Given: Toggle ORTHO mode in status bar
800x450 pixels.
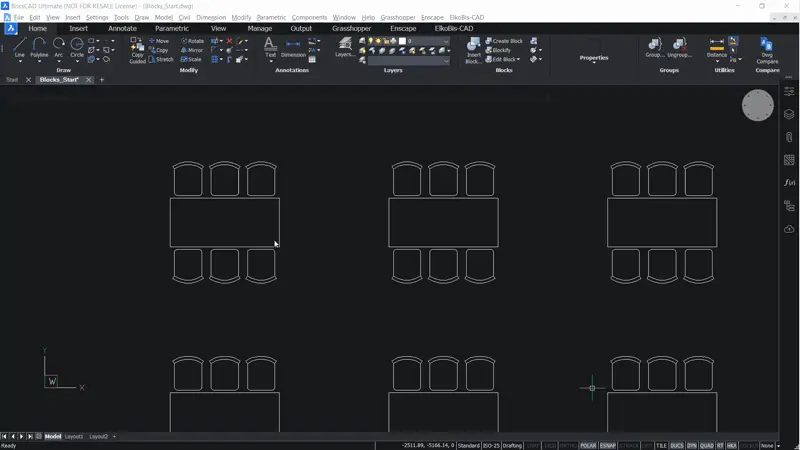Looking at the screenshot, I should [568, 445].
